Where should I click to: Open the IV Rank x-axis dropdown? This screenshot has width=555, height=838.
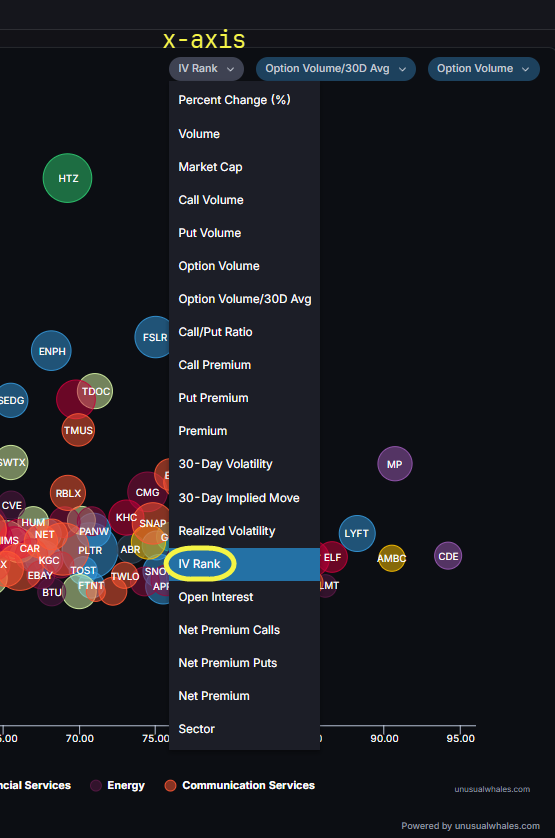pyautogui.click(x=206, y=69)
